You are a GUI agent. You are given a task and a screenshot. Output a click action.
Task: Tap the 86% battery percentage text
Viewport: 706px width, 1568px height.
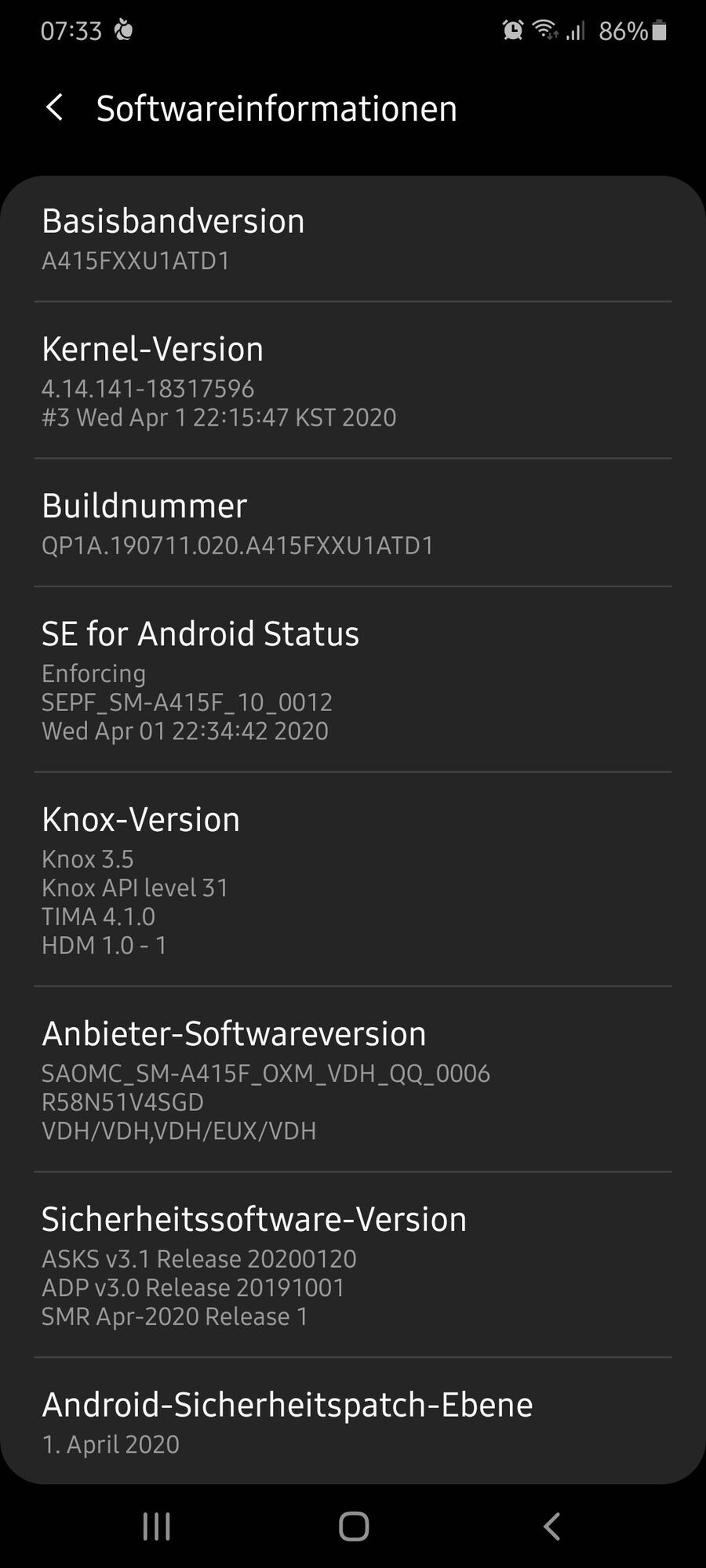click(623, 31)
